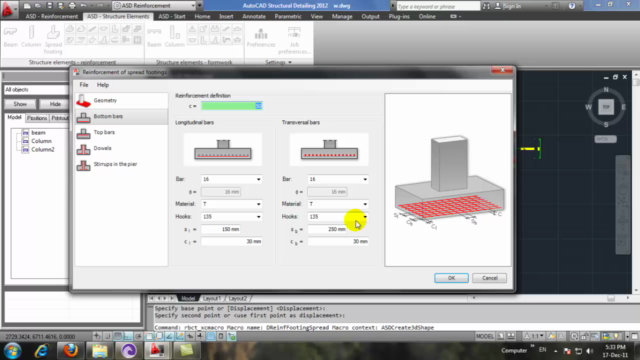This screenshot has height=360, width=640.
Task: Switch to the Annotate ribbon tab
Action: [254, 16]
